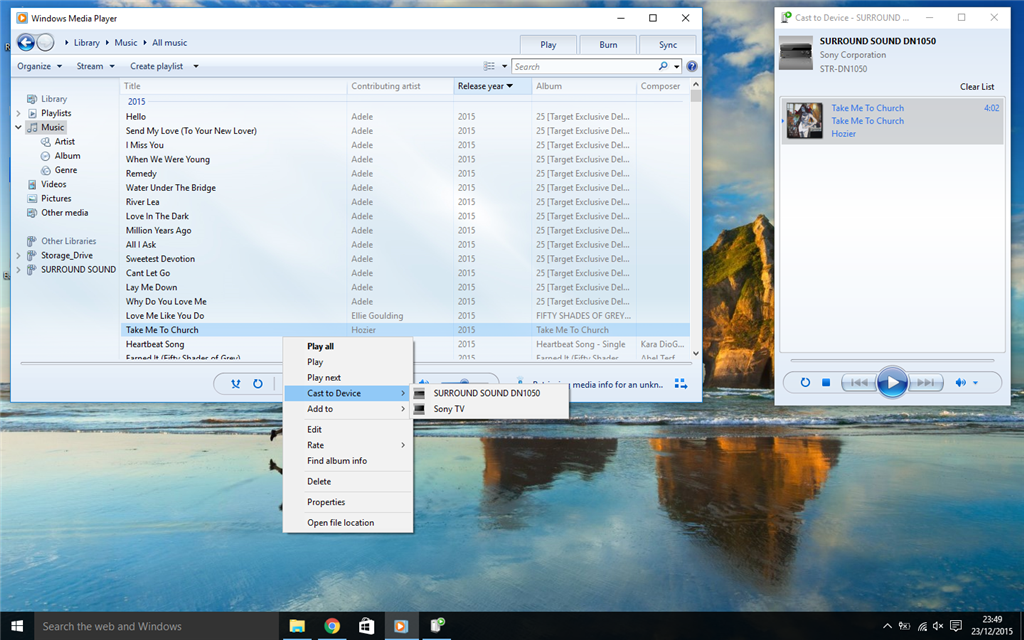This screenshot has height=640, width=1024.
Task: Switch to the Sync tab
Action: [x=667, y=44]
